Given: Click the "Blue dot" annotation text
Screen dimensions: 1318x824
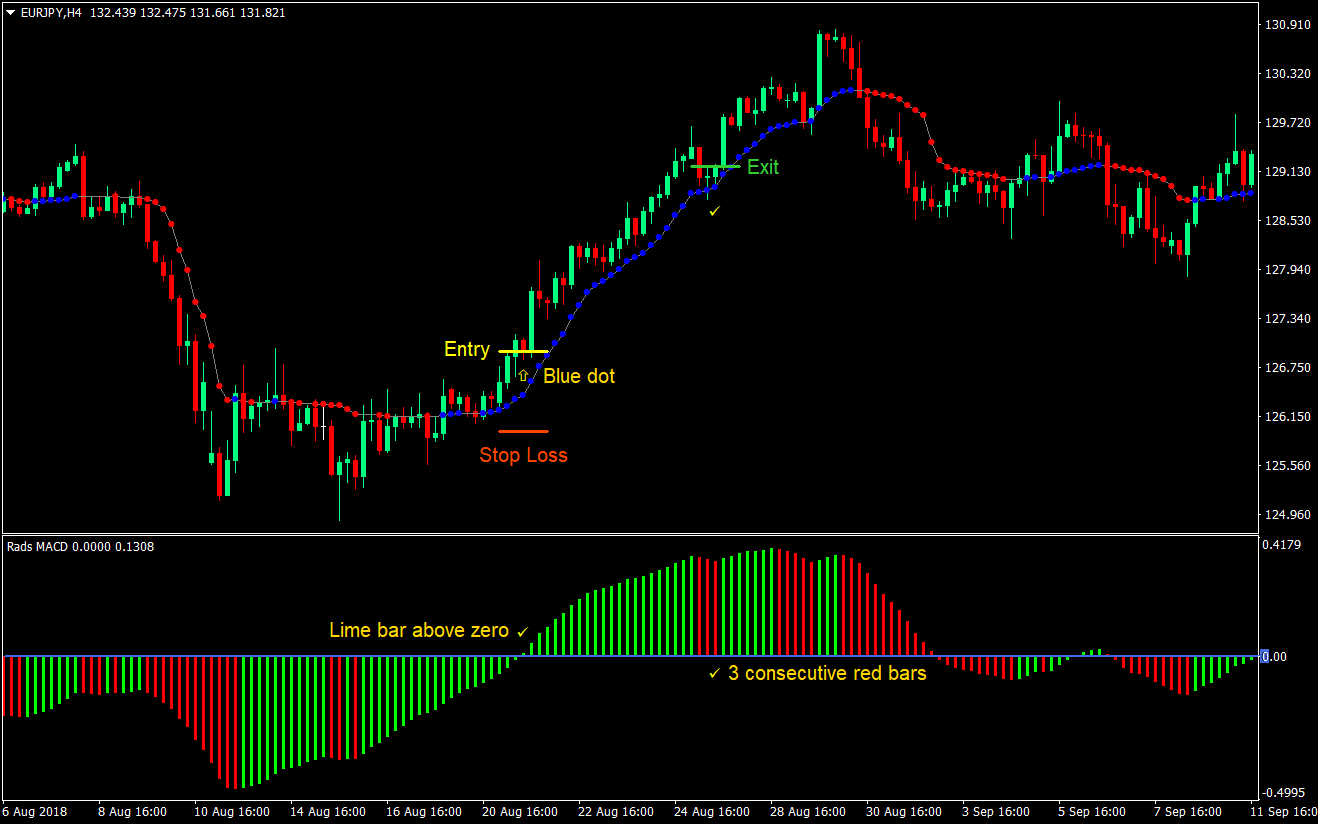Looking at the screenshot, I should tap(579, 376).
